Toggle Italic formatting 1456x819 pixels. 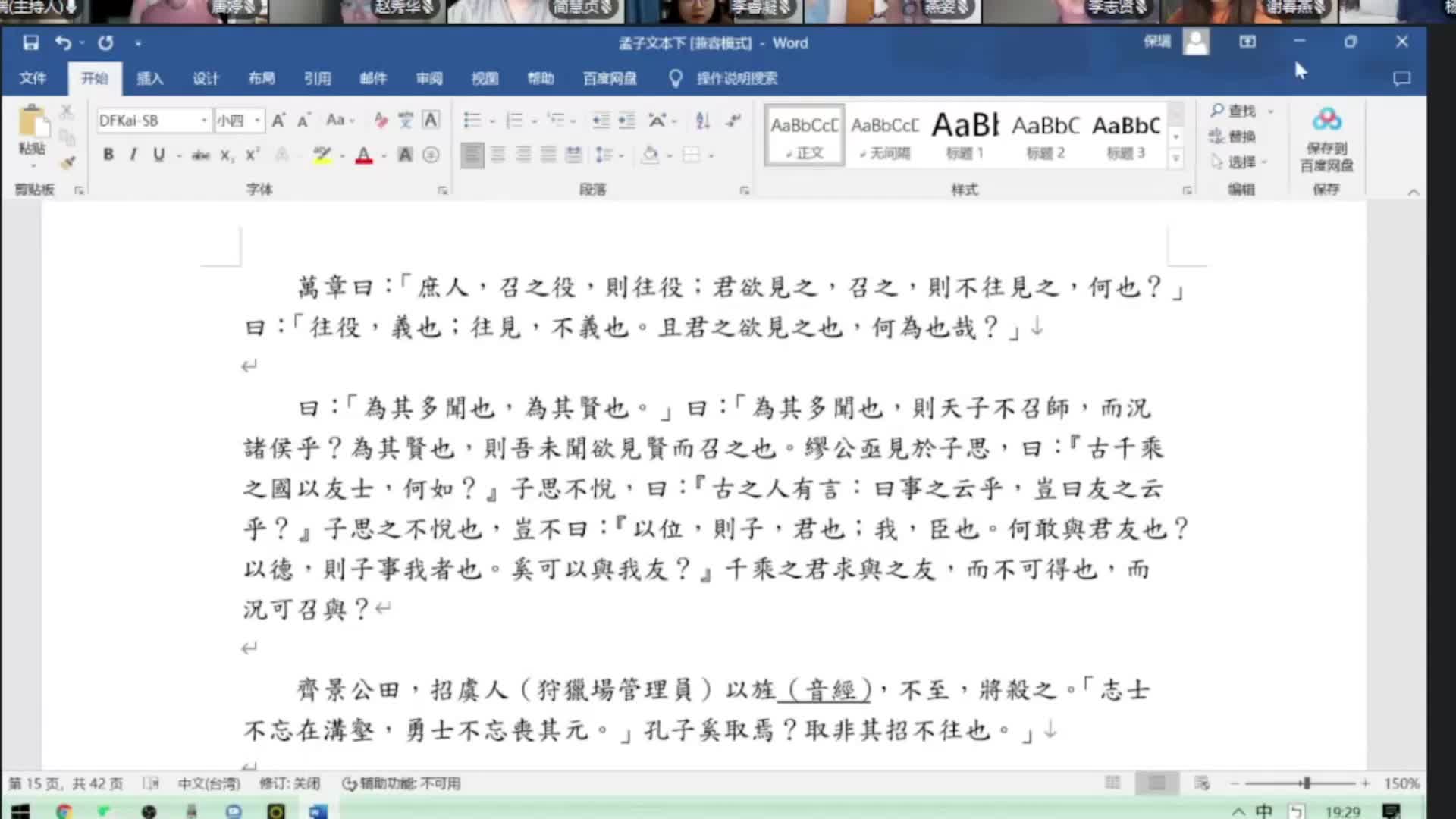tap(133, 155)
